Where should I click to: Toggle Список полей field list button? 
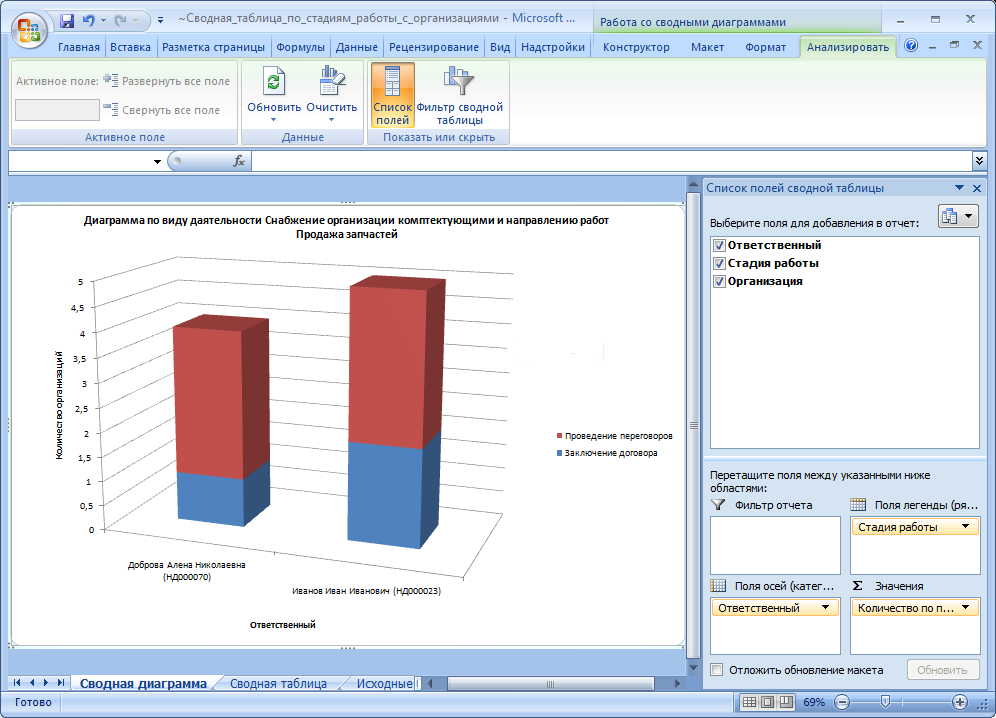(x=393, y=94)
